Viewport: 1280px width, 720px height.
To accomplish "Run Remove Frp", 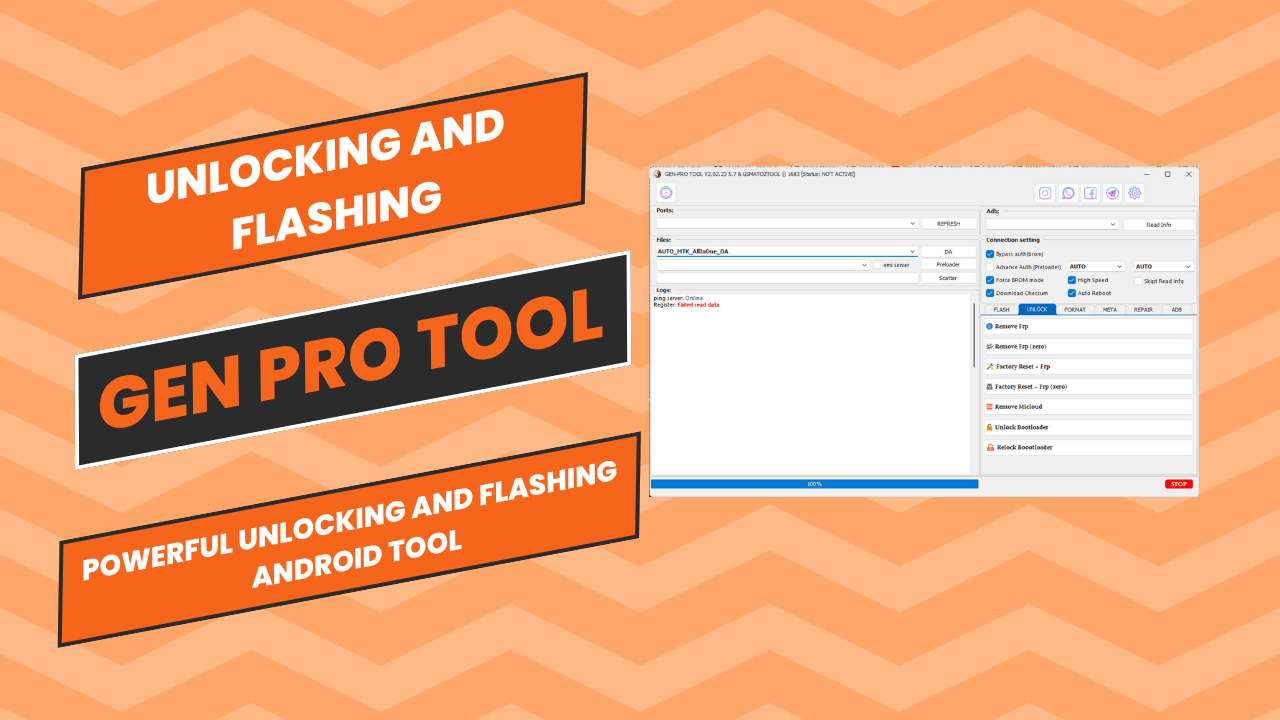I will [1088, 326].
